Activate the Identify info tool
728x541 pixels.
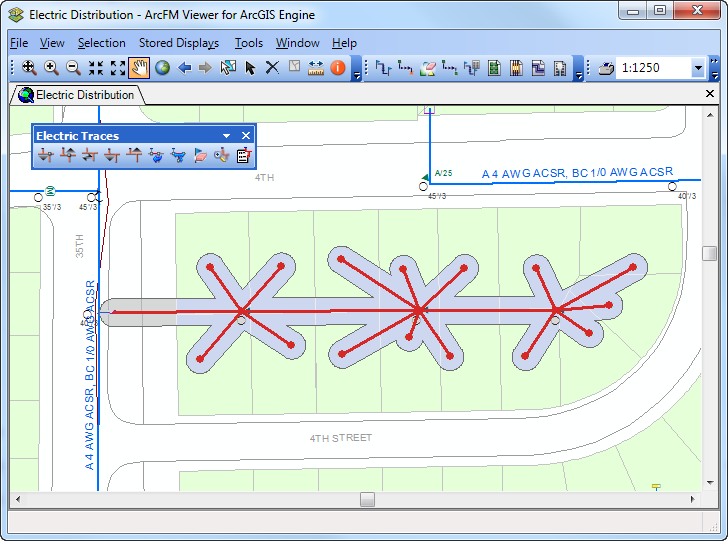(x=338, y=68)
